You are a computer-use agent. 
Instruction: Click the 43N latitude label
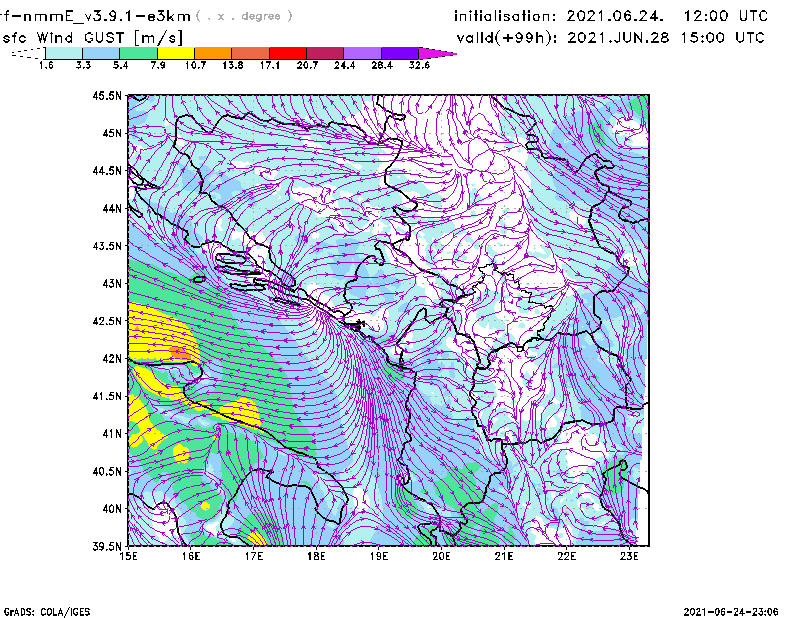(112, 283)
